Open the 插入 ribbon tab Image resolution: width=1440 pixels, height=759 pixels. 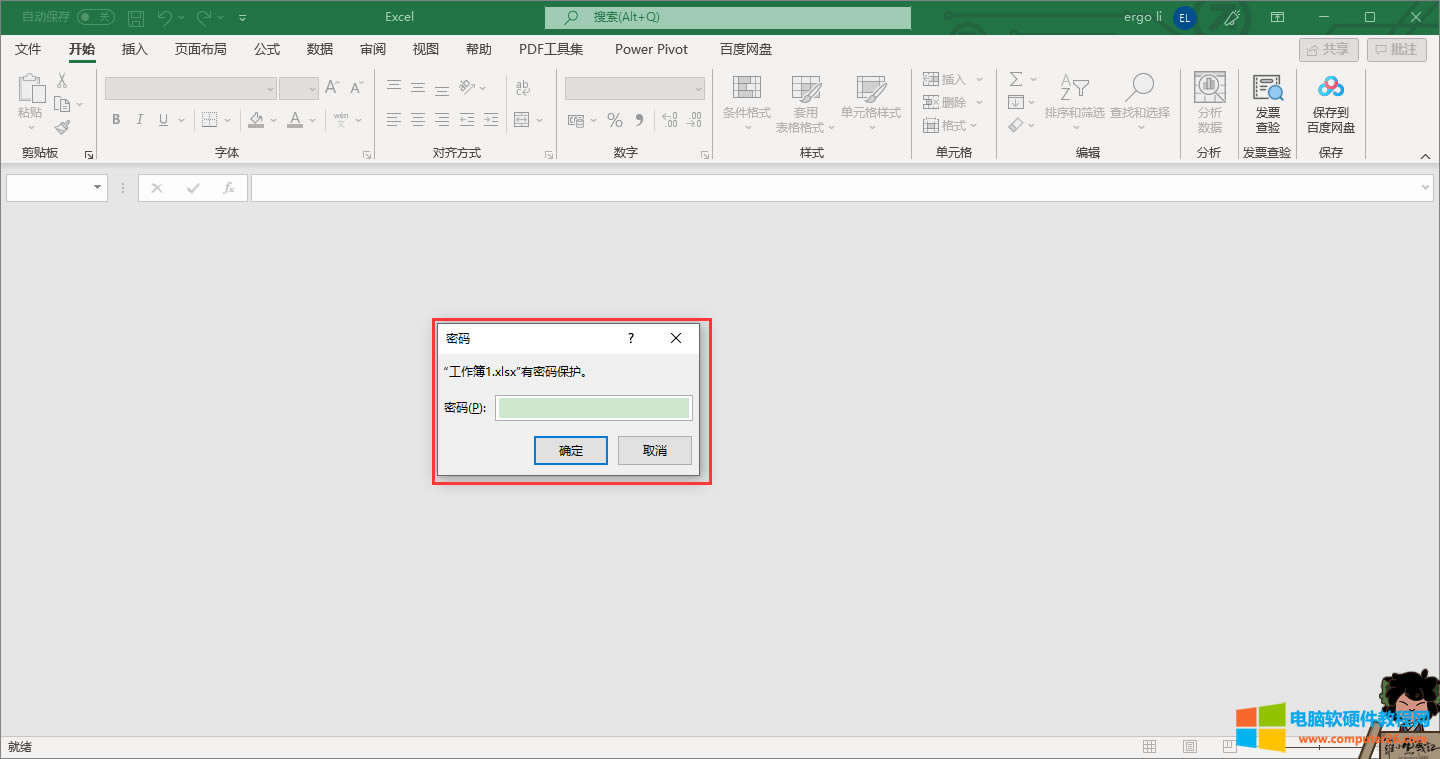(x=134, y=49)
